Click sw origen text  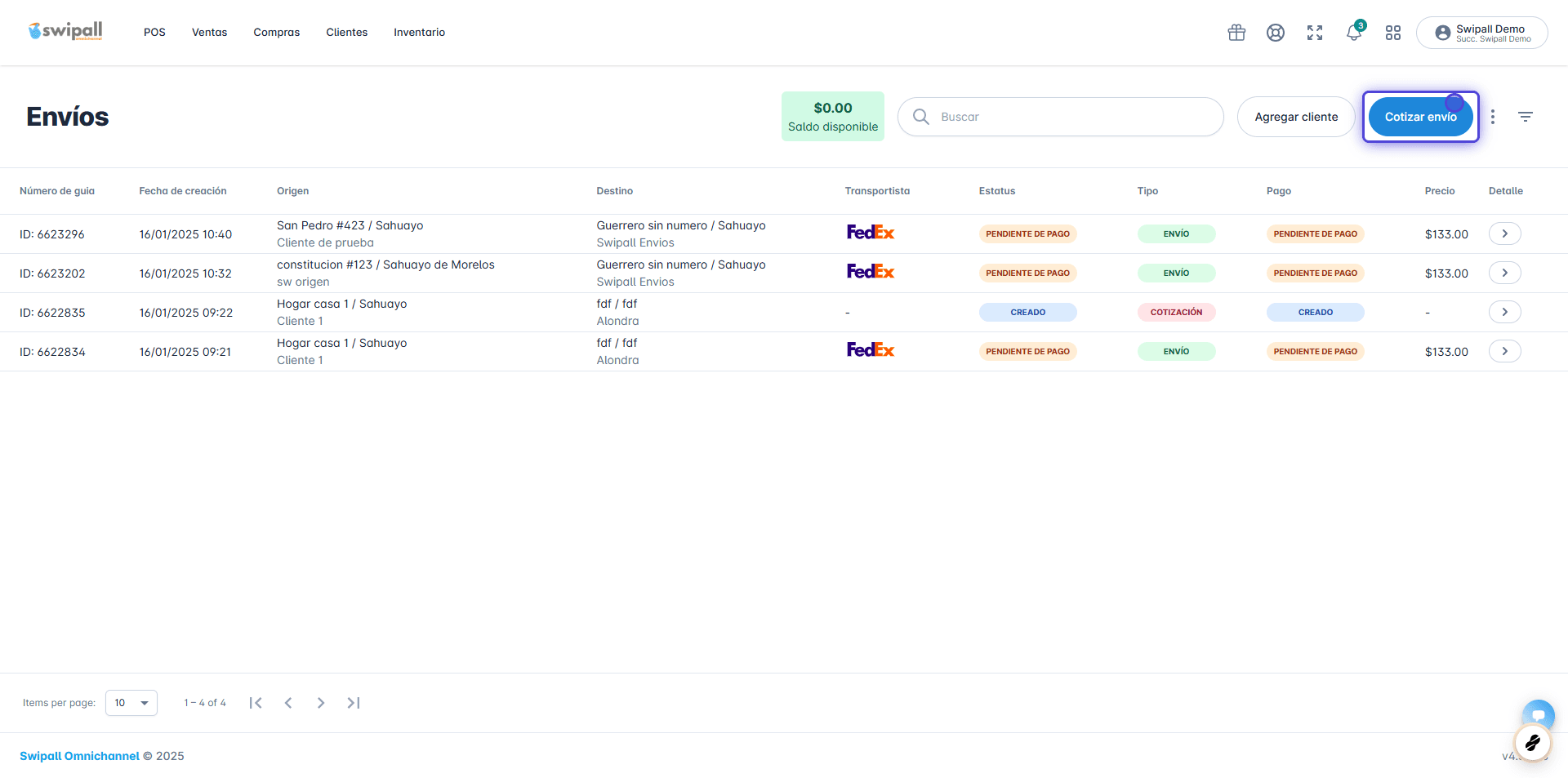tap(303, 282)
